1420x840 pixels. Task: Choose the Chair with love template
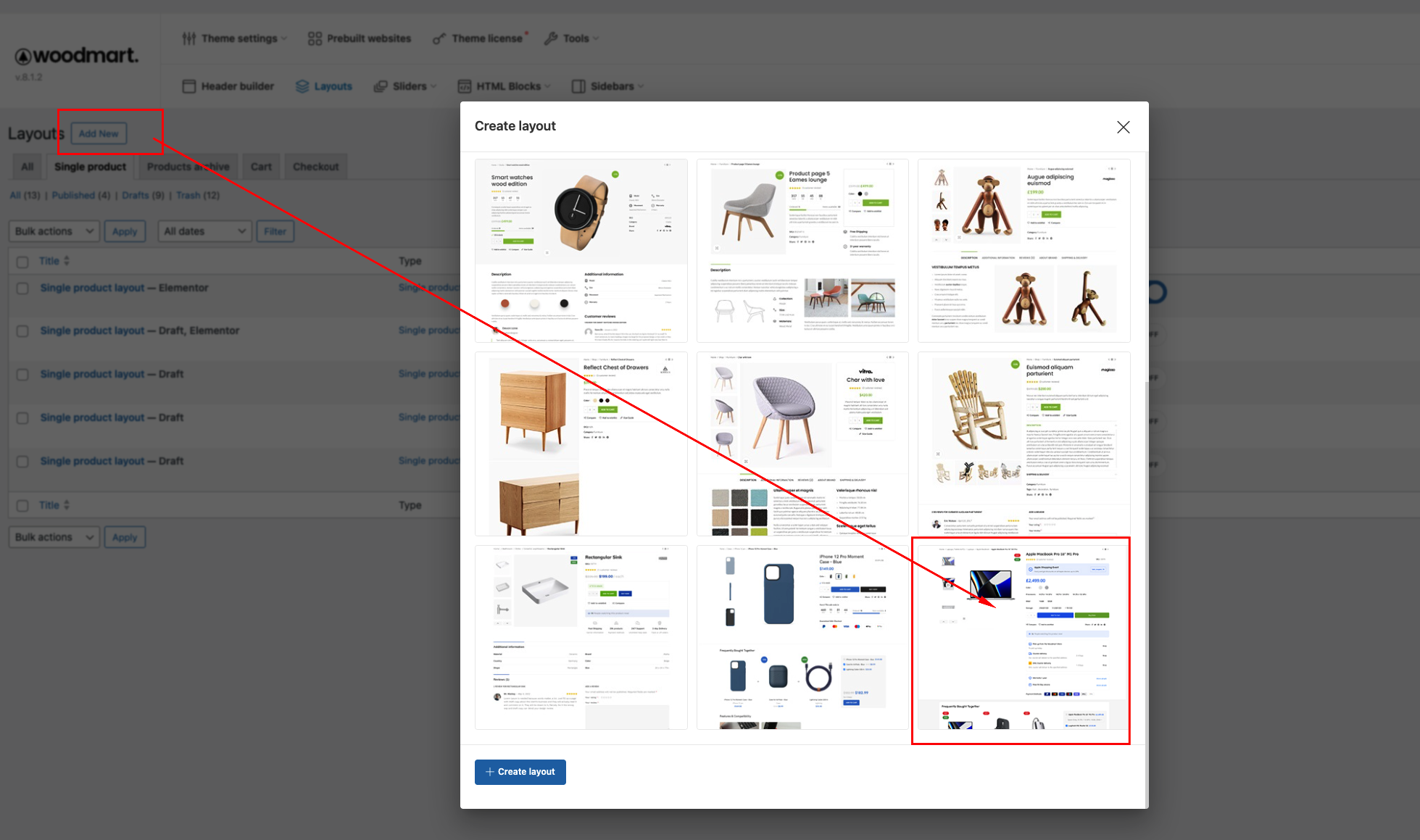coord(802,444)
